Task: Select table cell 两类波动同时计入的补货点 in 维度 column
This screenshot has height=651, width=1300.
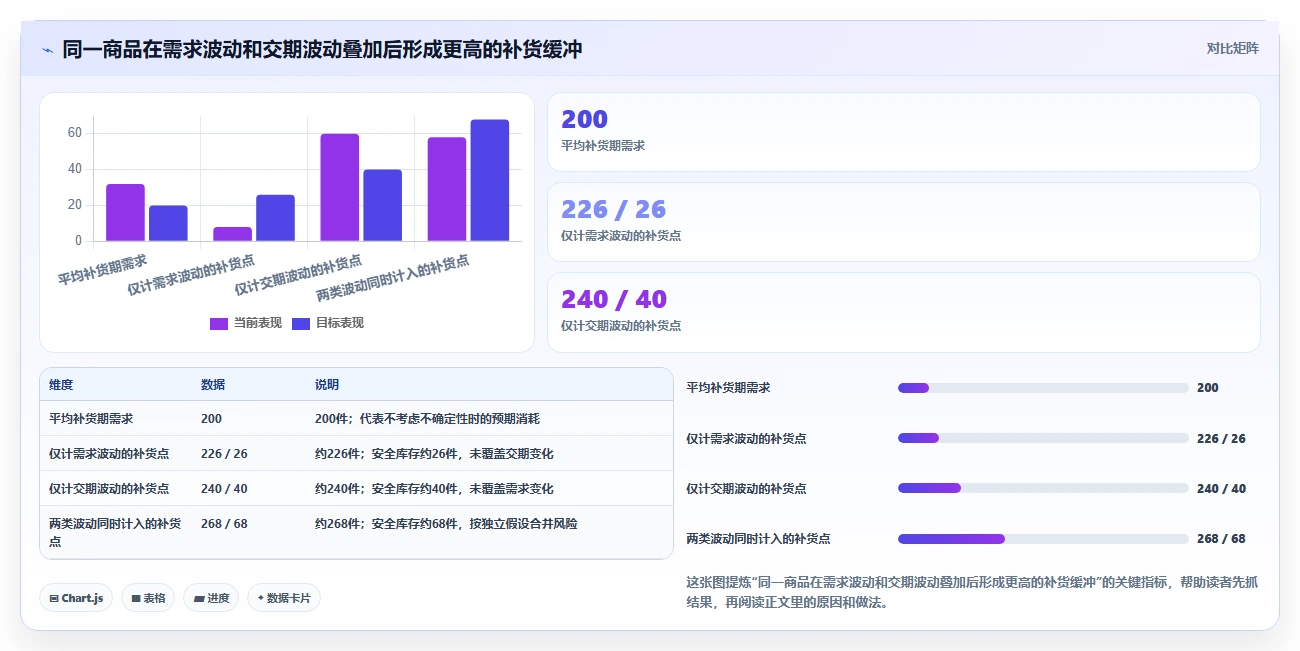Action: 115,532
